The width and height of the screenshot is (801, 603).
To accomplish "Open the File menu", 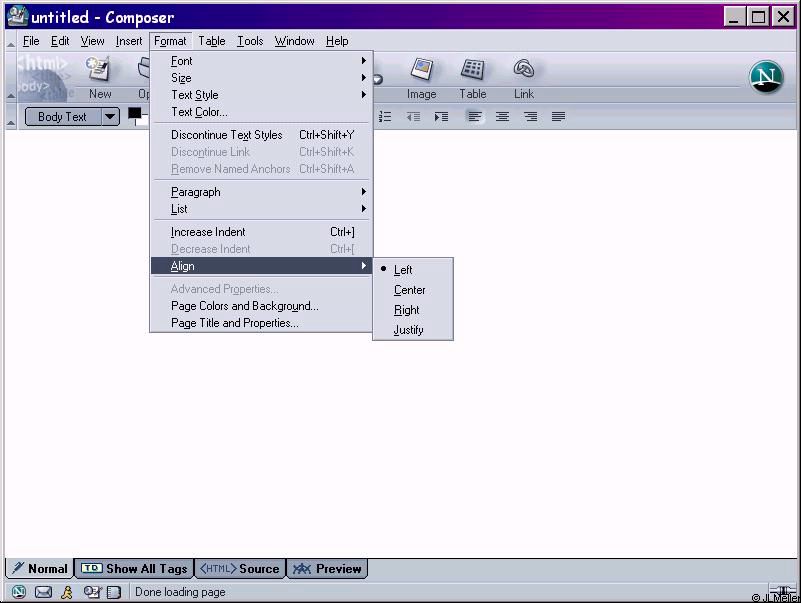I will [31, 41].
